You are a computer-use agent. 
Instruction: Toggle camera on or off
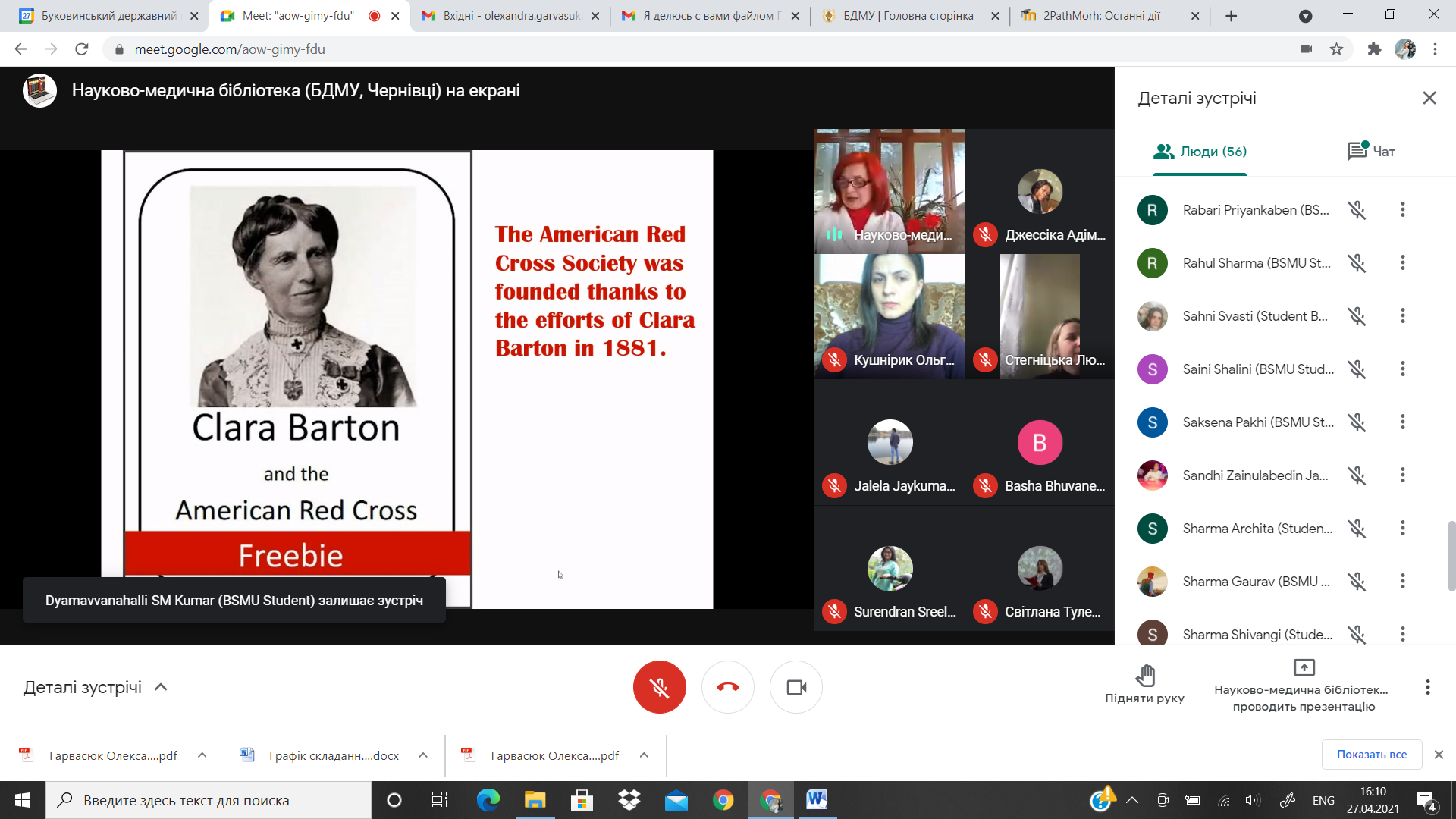point(796,687)
